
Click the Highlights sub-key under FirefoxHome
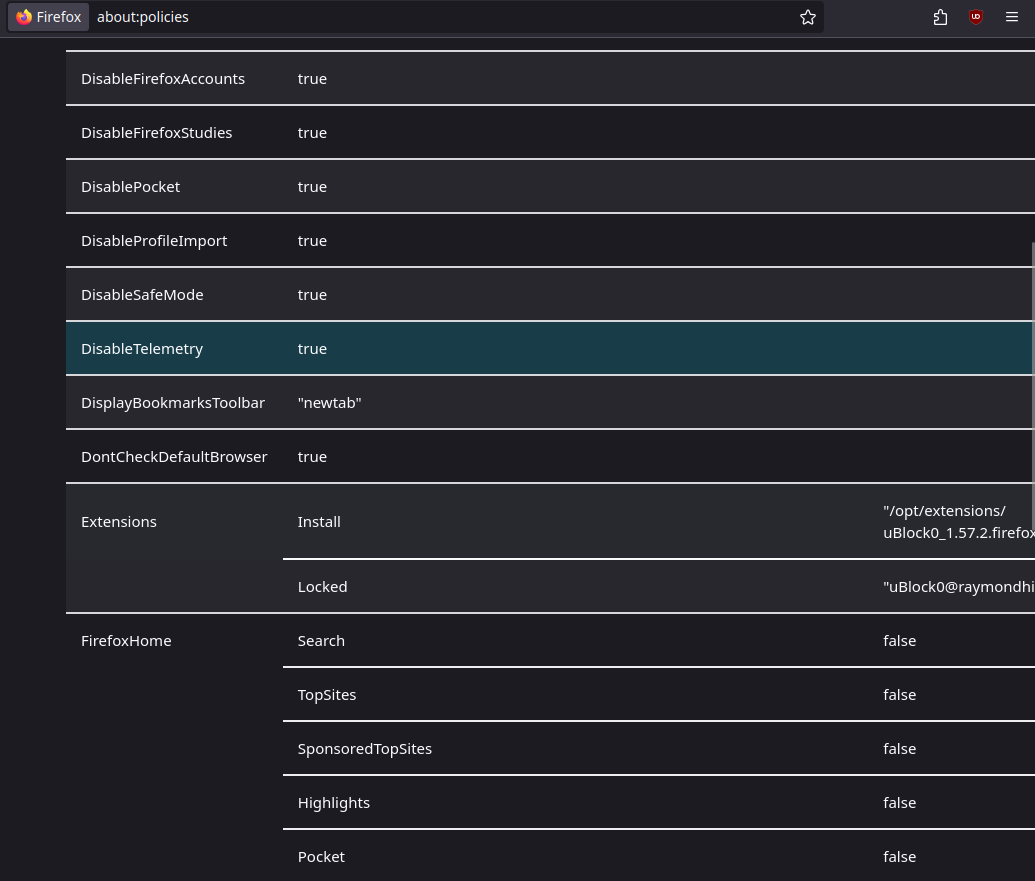pos(333,803)
